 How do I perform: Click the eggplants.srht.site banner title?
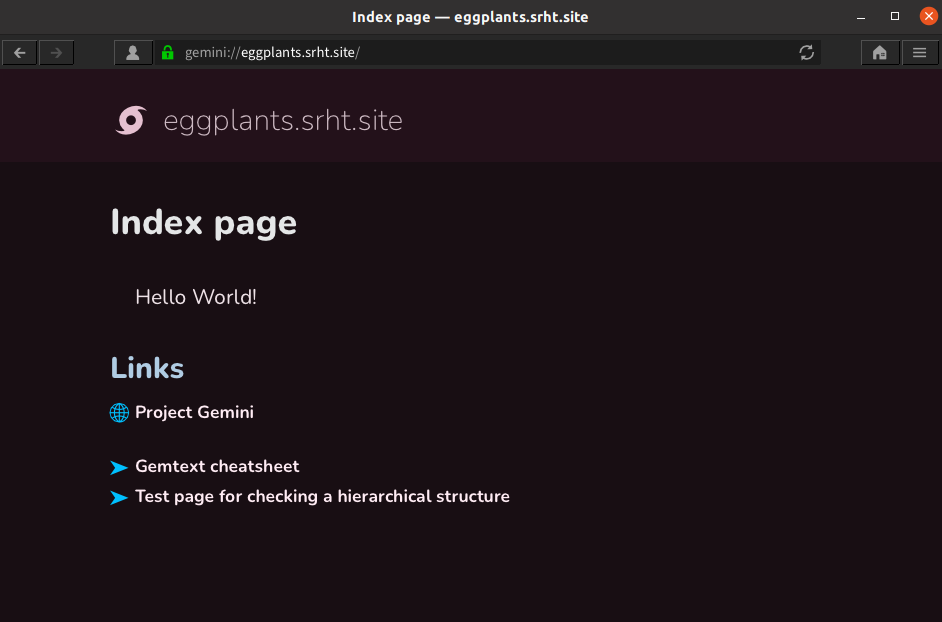(x=283, y=121)
